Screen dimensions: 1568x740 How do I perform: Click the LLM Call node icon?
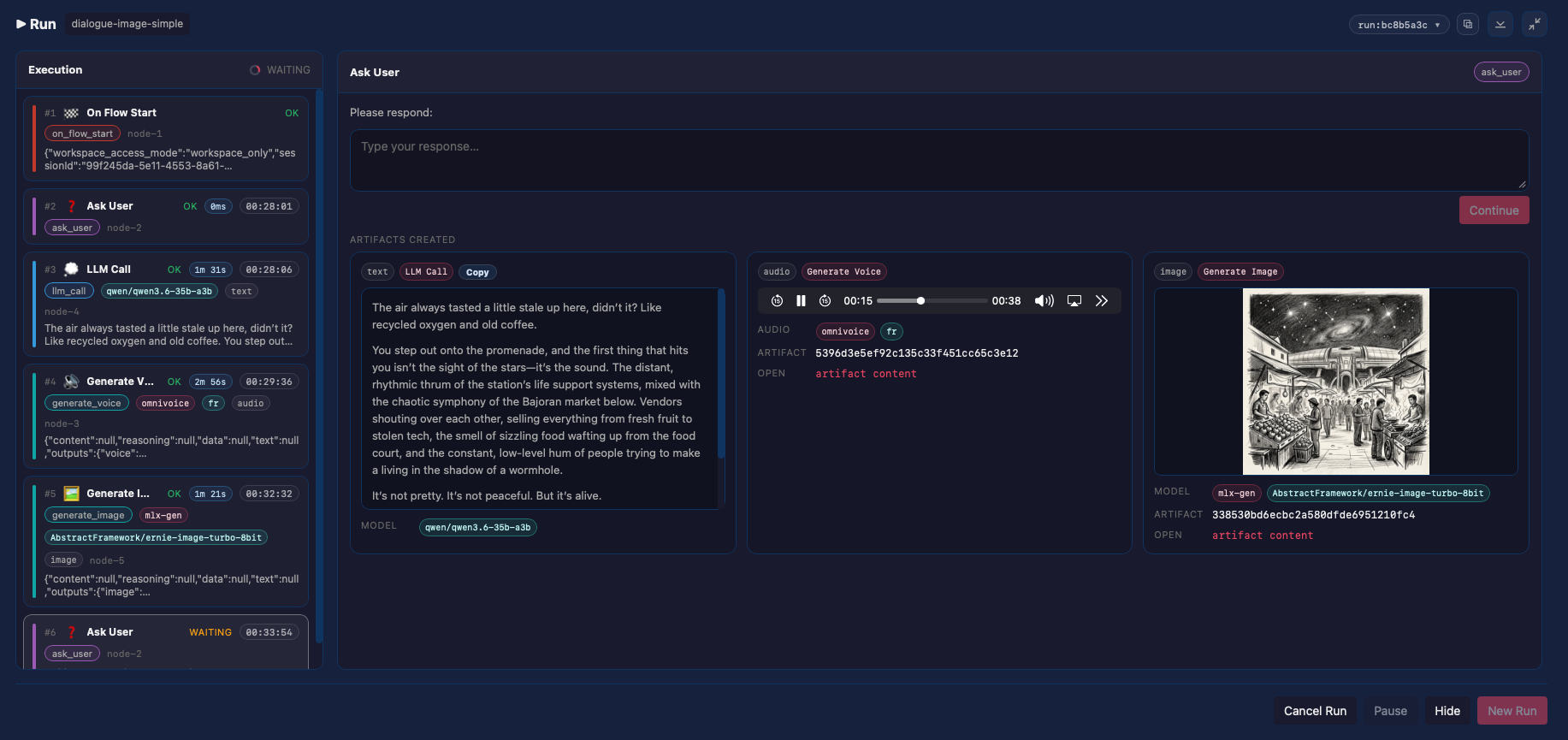coord(71,269)
